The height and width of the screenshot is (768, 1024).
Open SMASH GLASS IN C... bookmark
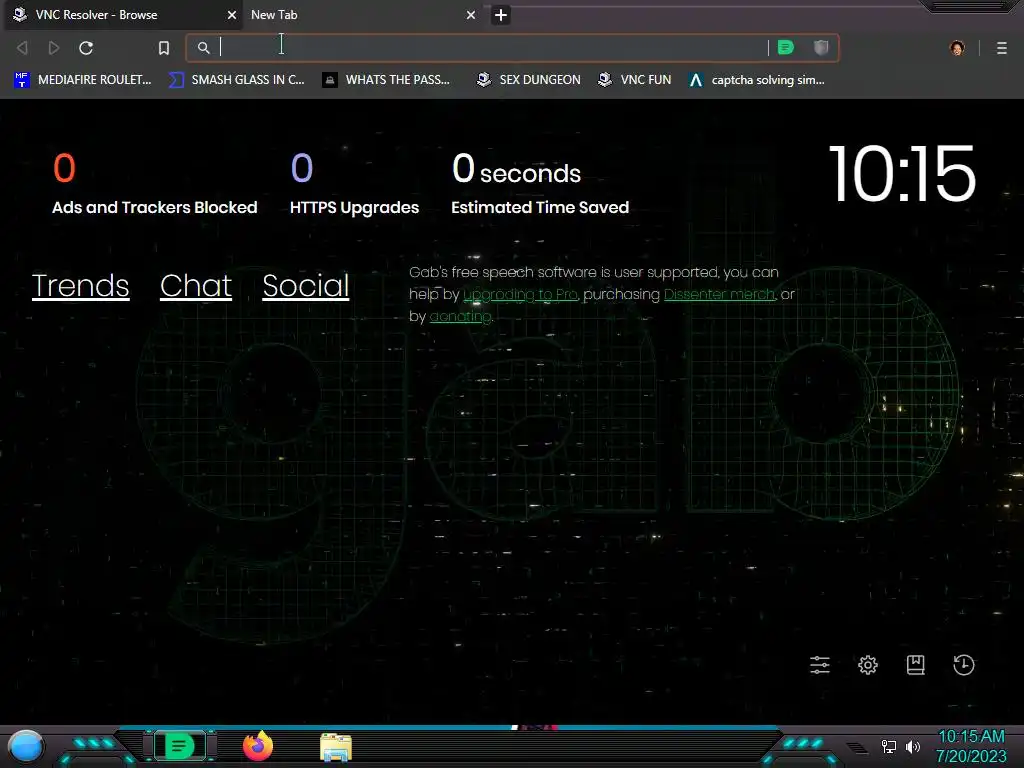point(237,80)
